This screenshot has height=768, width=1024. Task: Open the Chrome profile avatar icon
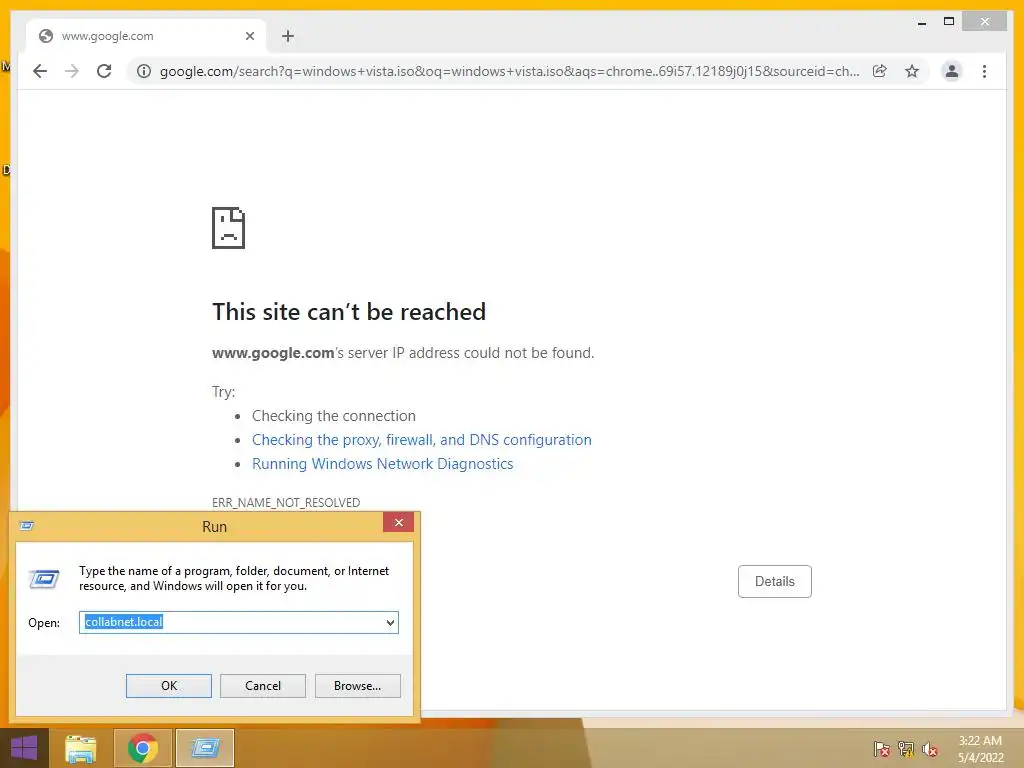(952, 71)
